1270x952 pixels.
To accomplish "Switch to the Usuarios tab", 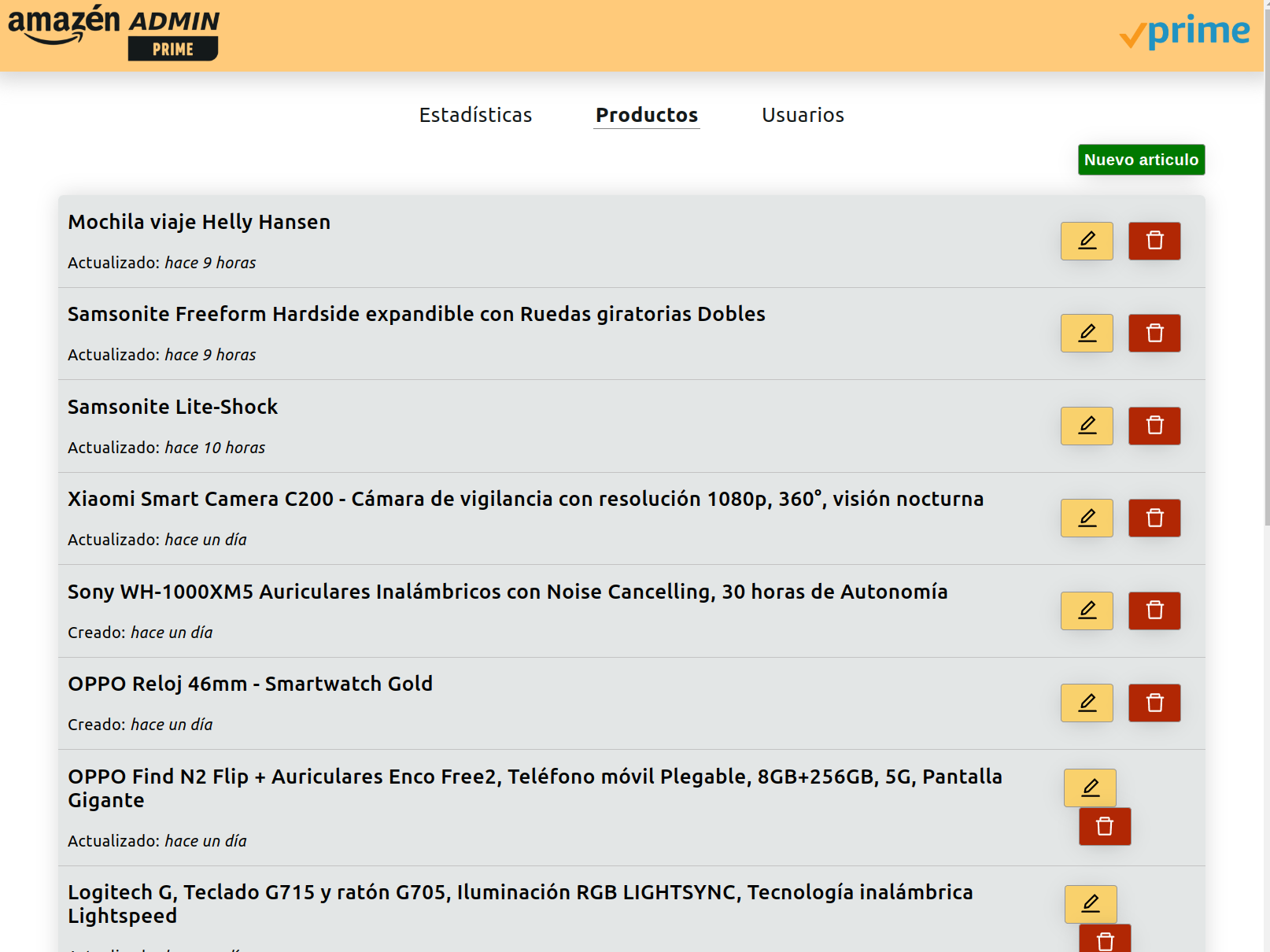I will (x=803, y=115).
